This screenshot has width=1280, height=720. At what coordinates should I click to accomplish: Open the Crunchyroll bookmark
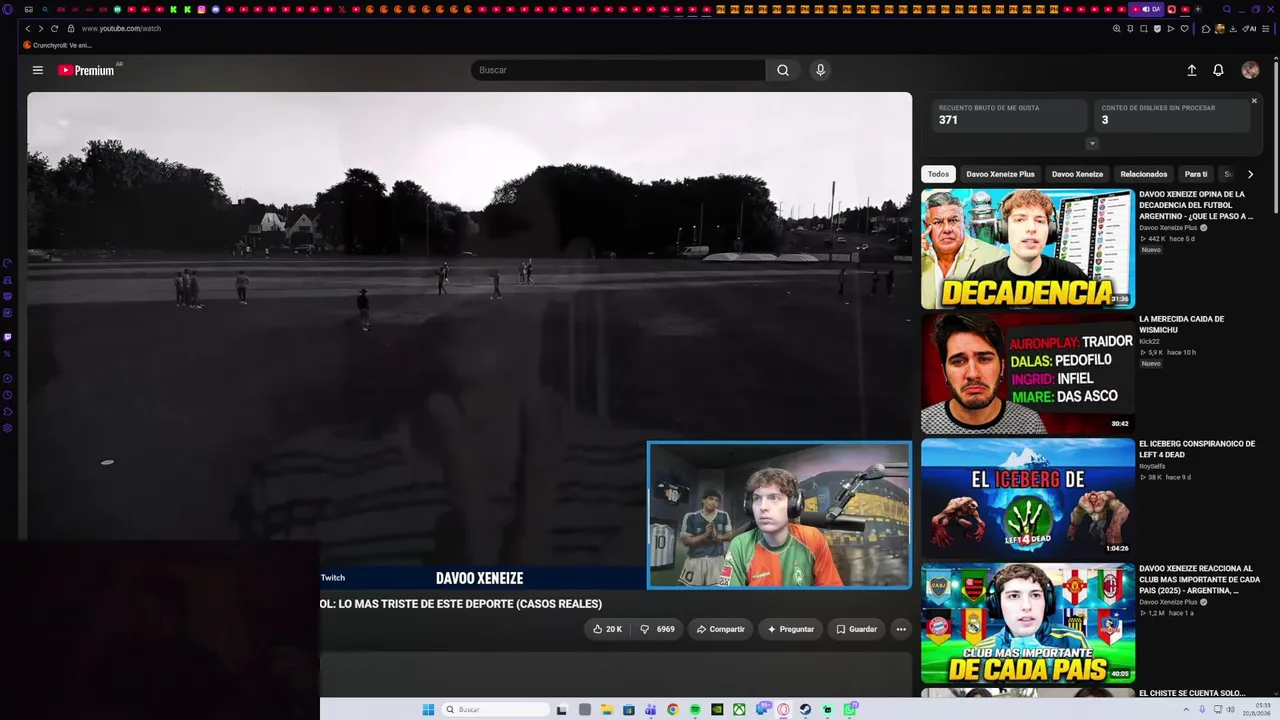(56, 45)
